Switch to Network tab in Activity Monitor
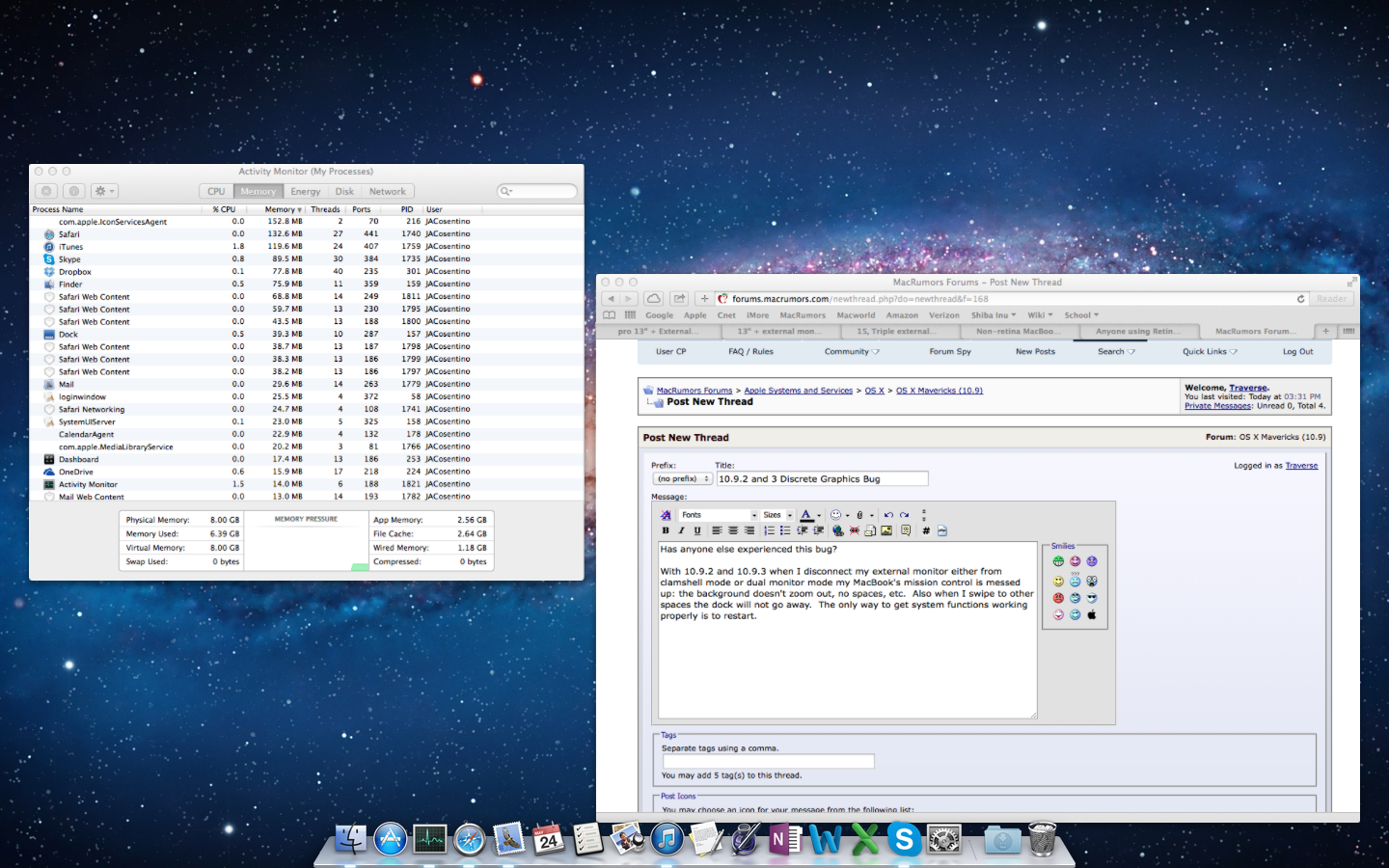The width and height of the screenshot is (1389, 868). point(388,191)
